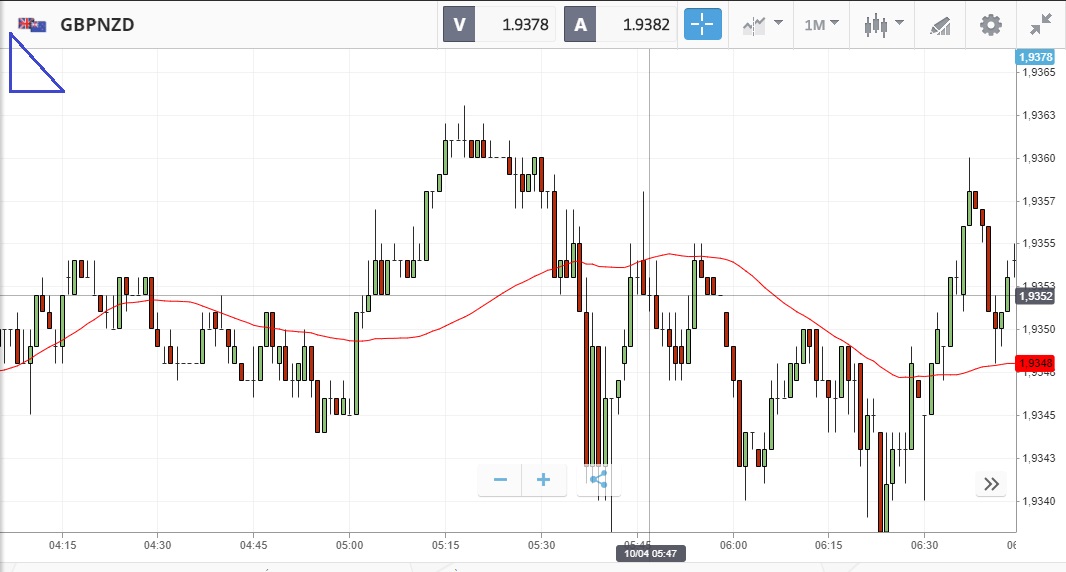Open chart settings gear

[x=990, y=24]
